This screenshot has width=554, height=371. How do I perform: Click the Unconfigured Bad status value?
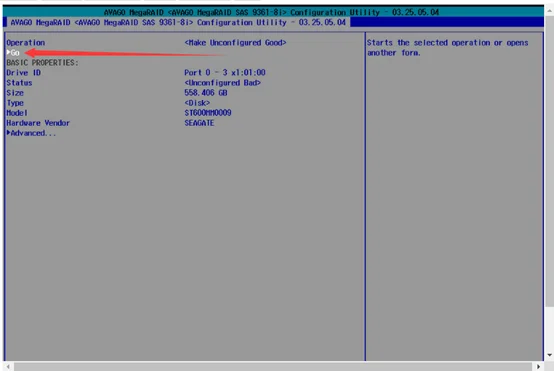click(222, 83)
